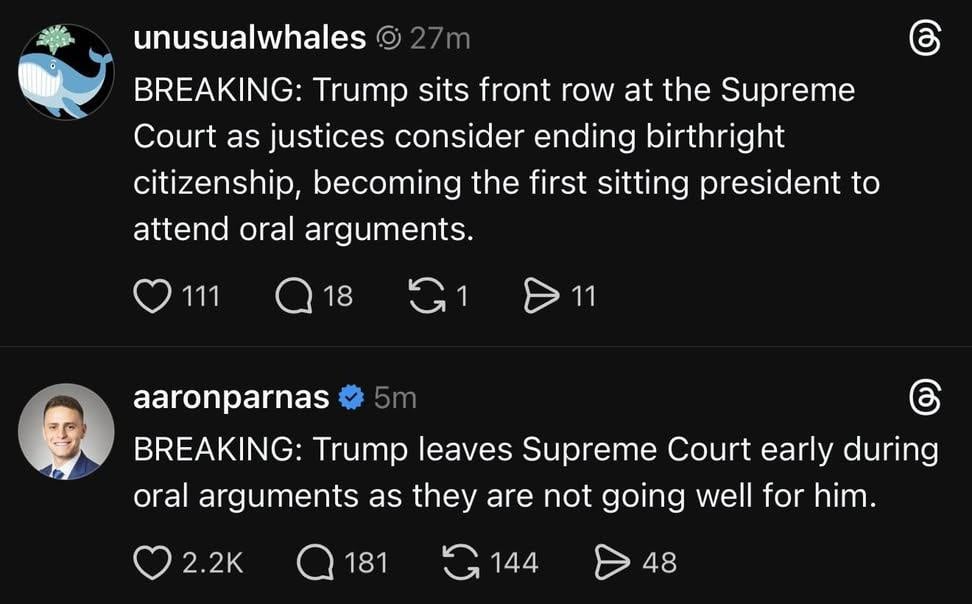The width and height of the screenshot is (972, 604).
Task: Share the unusualwhales post via the send icon
Action: (541, 295)
